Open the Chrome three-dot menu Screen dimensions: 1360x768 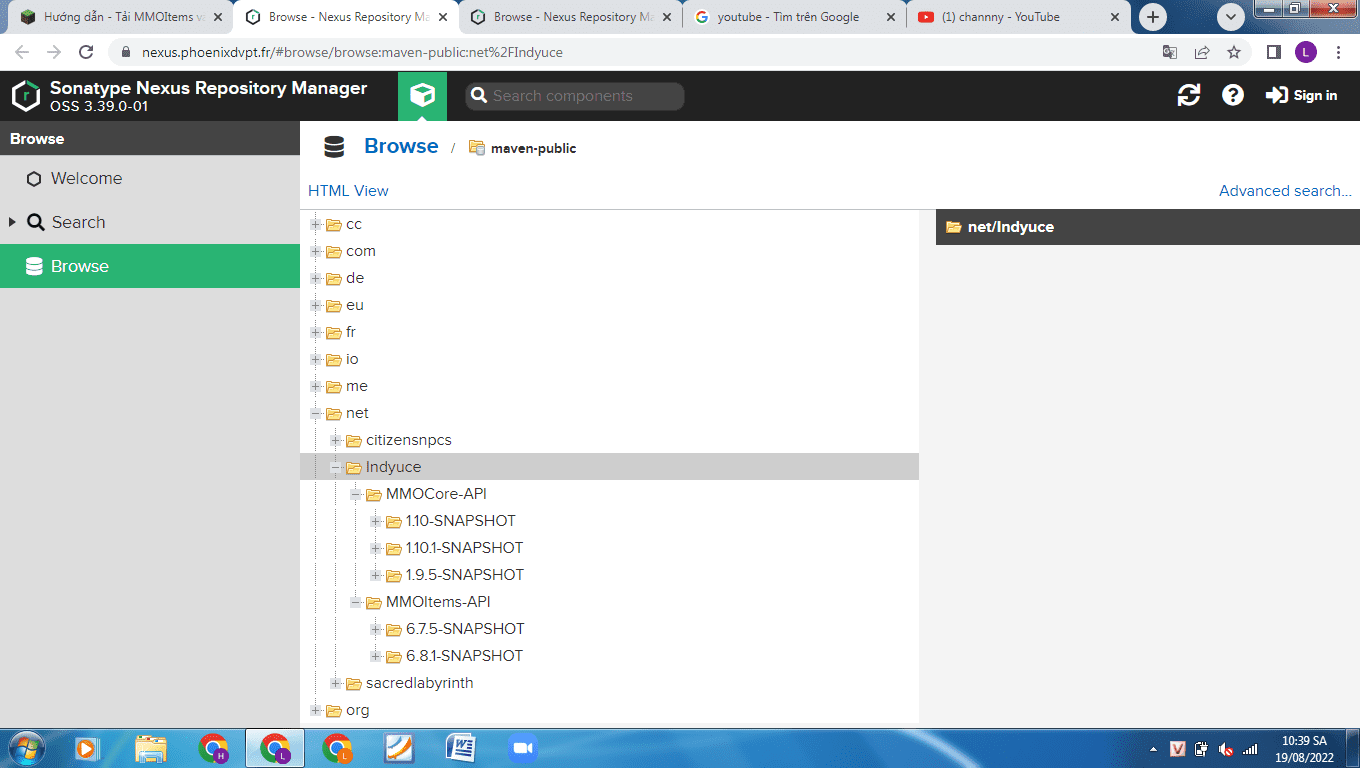coord(1338,52)
